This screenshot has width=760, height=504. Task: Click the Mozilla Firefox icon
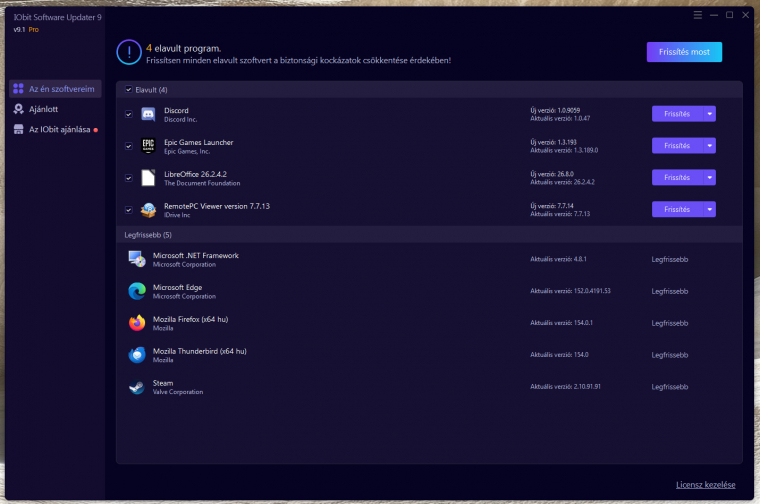(137, 323)
